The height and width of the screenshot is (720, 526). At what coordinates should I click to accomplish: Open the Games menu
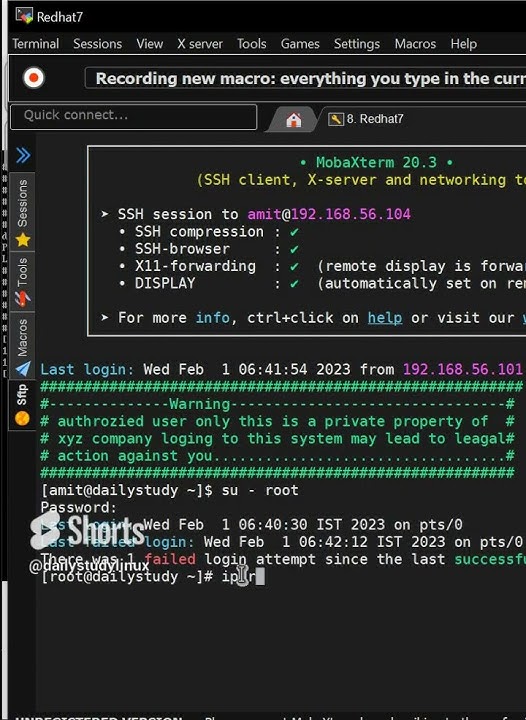(300, 44)
